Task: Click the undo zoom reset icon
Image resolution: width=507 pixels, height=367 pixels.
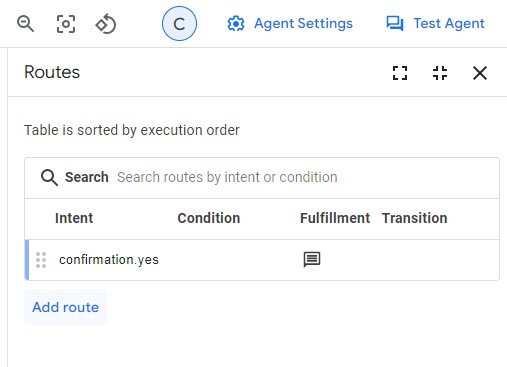Action: pos(106,24)
